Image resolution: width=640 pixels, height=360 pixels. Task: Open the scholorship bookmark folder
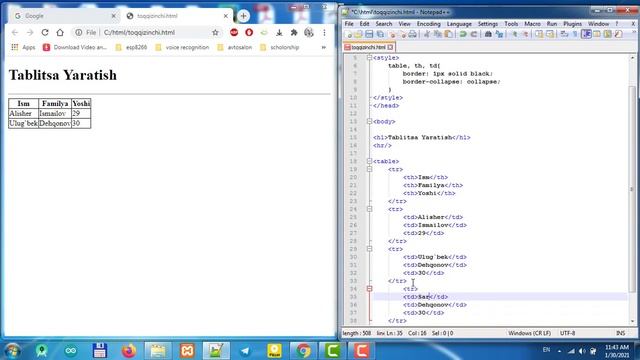(280, 47)
